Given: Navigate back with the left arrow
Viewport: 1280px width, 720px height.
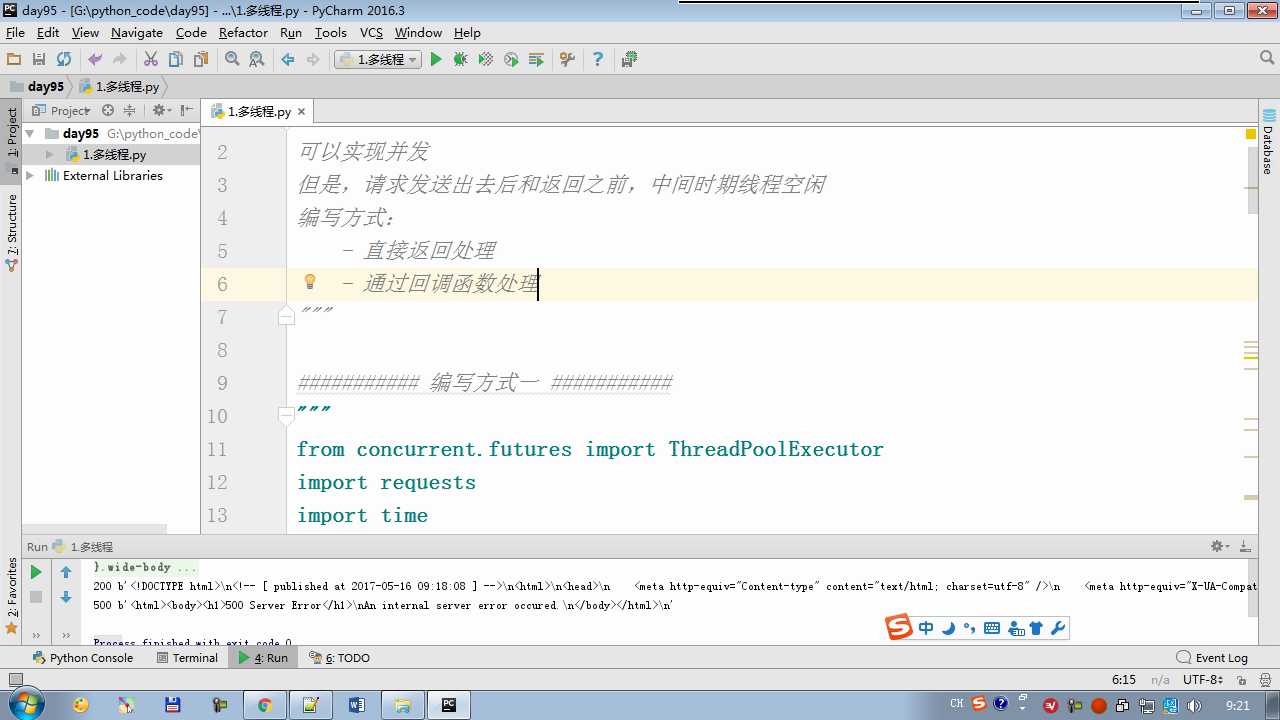Looking at the screenshot, I should point(288,60).
